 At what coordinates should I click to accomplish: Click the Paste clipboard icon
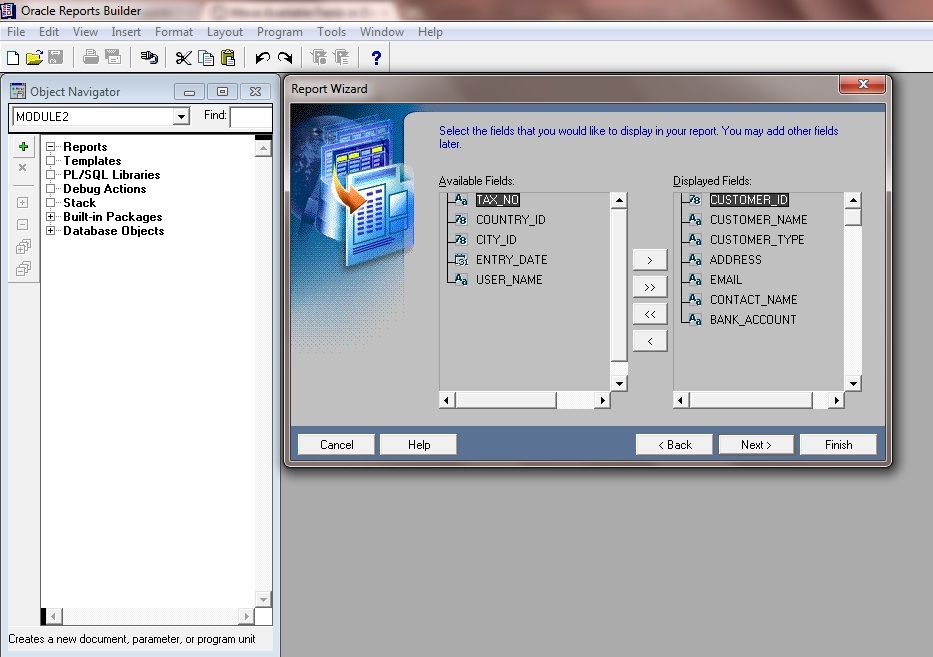pyautogui.click(x=228, y=58)
